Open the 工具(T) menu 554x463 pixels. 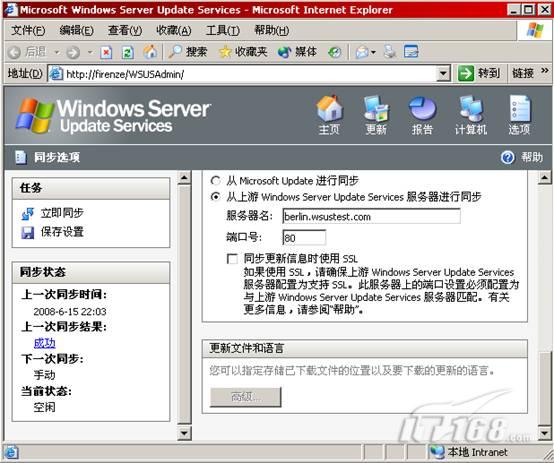click(x=223, y=30)
